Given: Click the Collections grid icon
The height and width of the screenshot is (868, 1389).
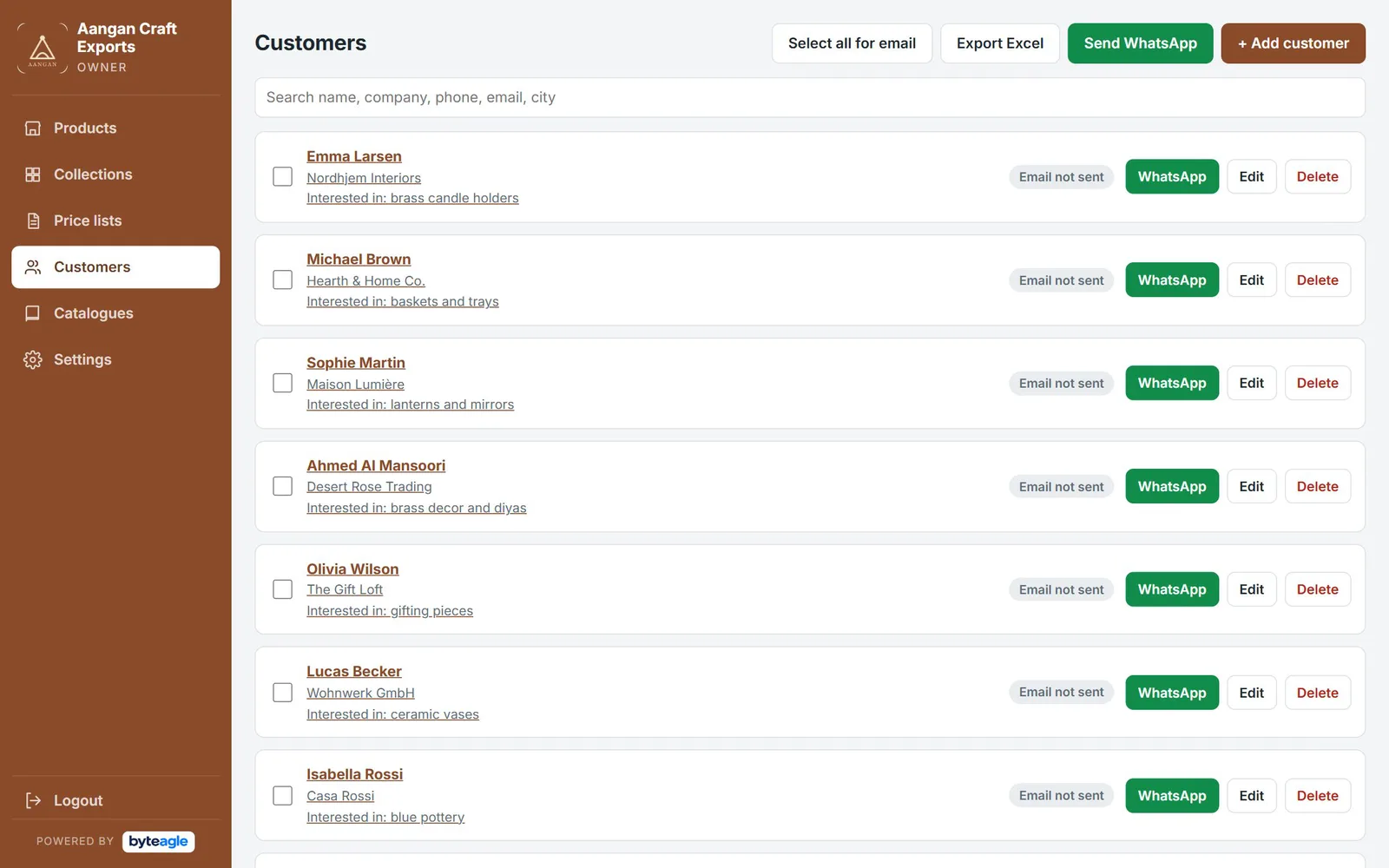Looking at the screenshot, I should [x=33, y=174].
